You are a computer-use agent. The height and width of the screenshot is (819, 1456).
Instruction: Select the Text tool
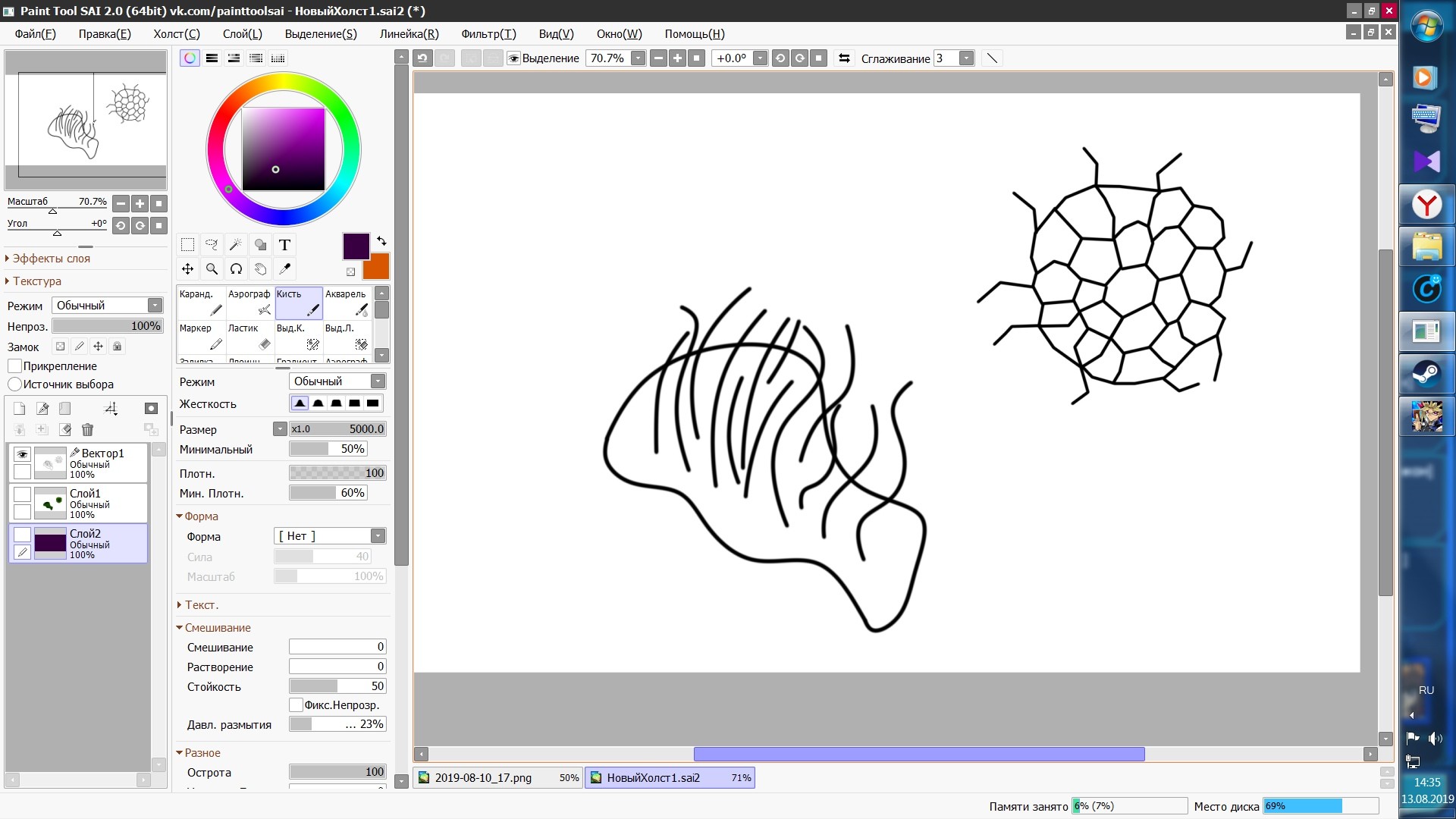284,244
